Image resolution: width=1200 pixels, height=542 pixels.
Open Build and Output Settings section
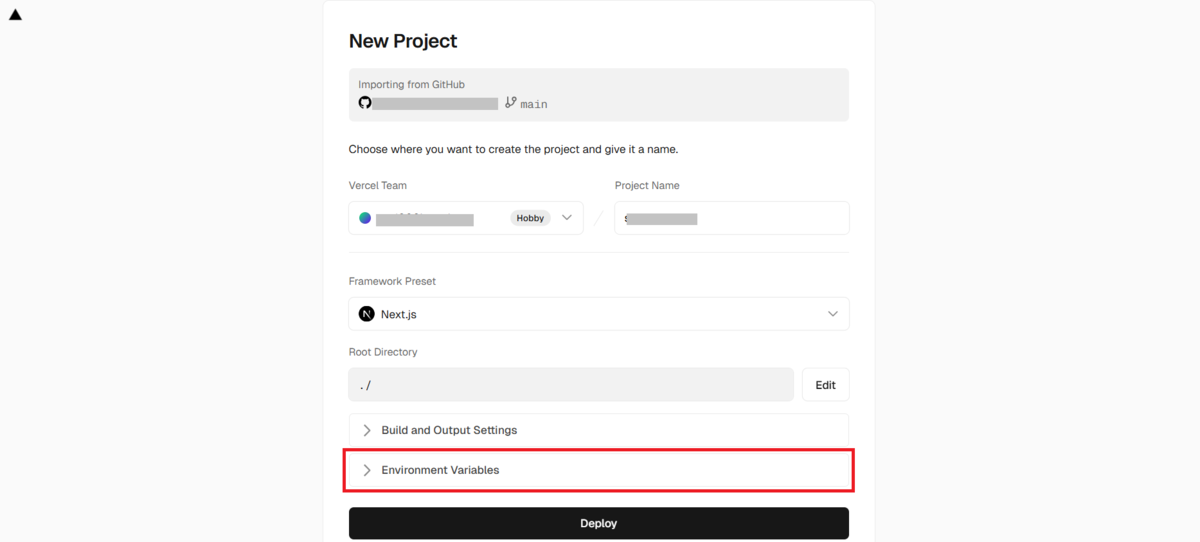click(599, 430)
